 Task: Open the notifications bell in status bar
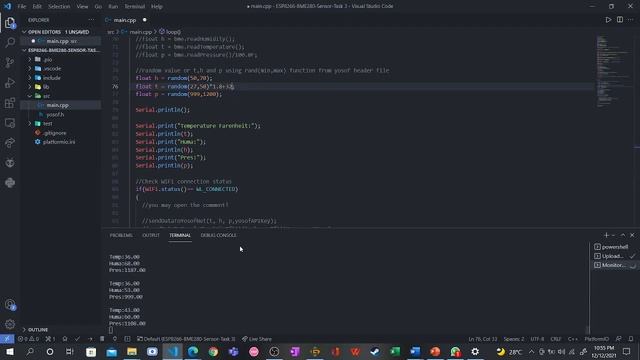coord(631,339)
